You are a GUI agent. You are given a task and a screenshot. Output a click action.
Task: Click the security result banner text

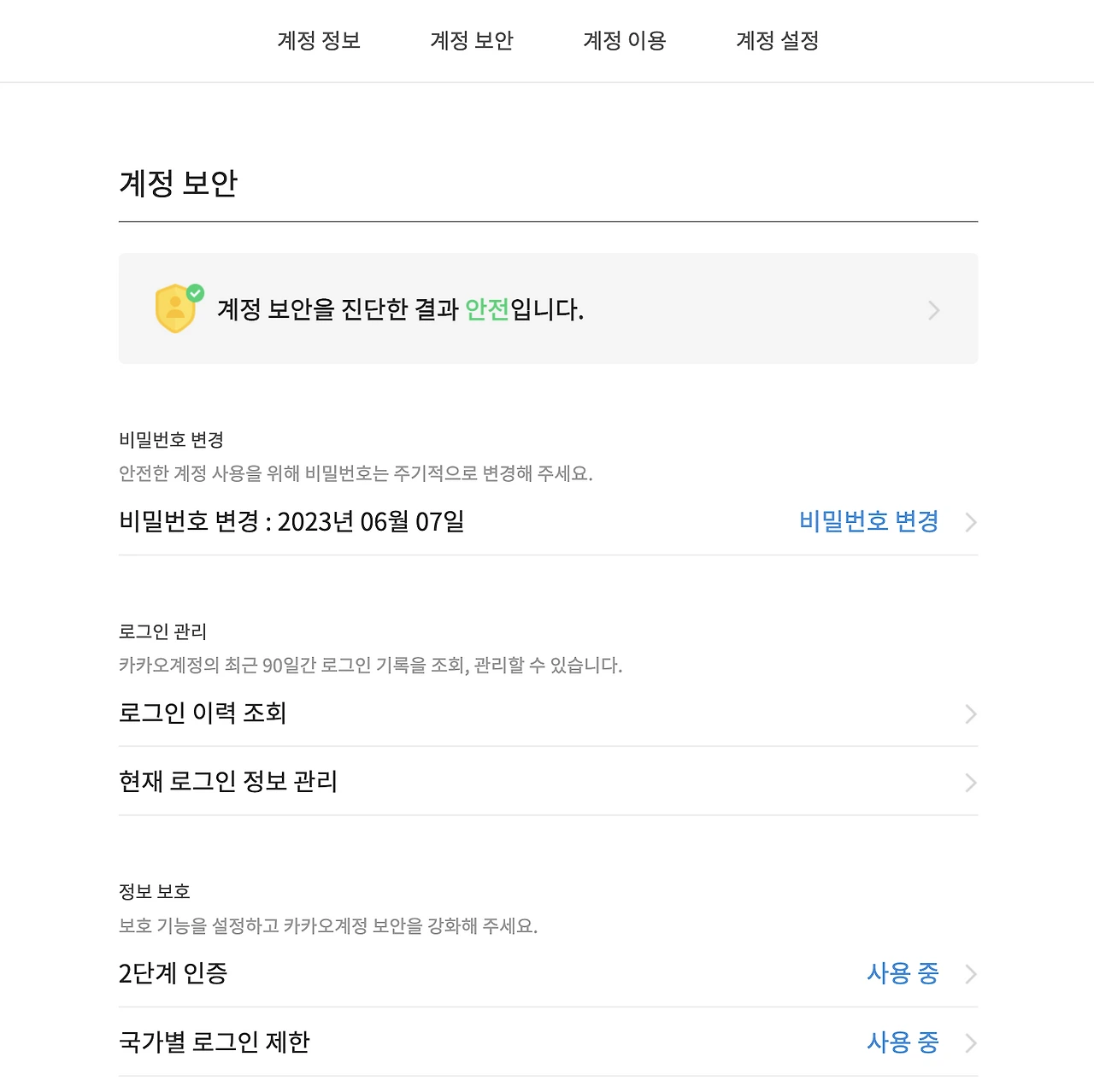click(x=400, y=309)
